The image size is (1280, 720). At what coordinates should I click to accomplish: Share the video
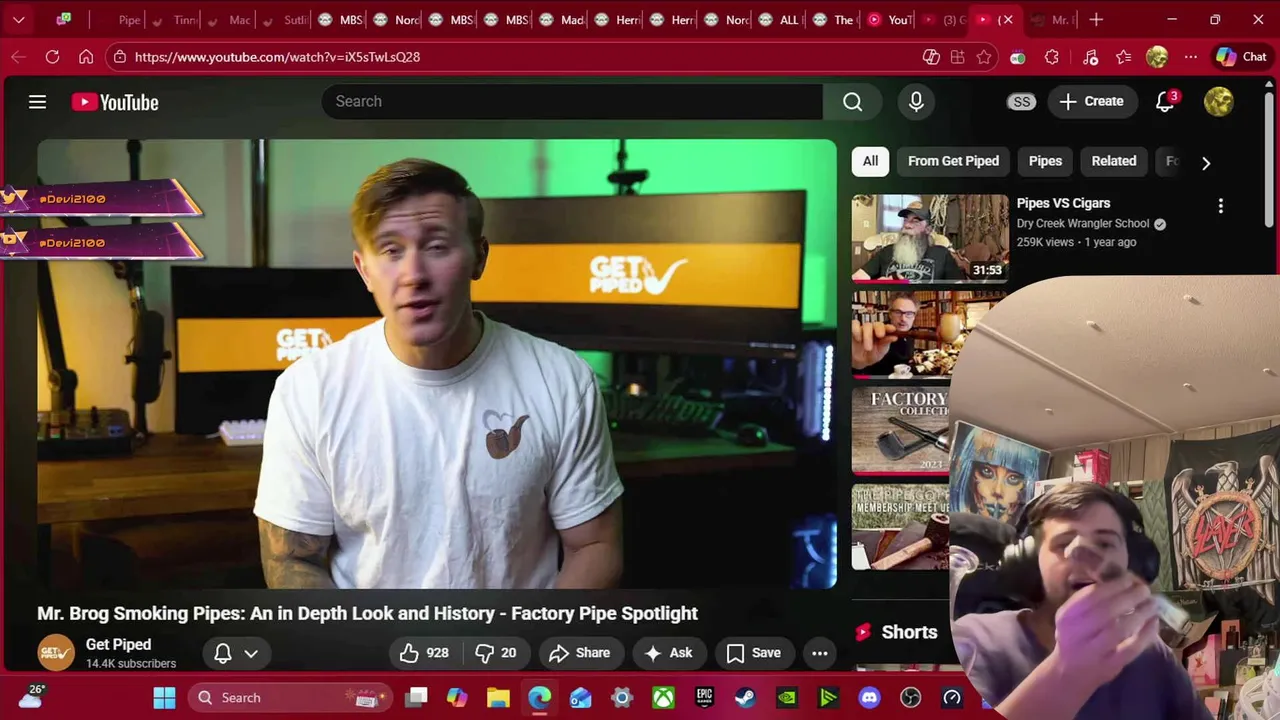(580, 653)
